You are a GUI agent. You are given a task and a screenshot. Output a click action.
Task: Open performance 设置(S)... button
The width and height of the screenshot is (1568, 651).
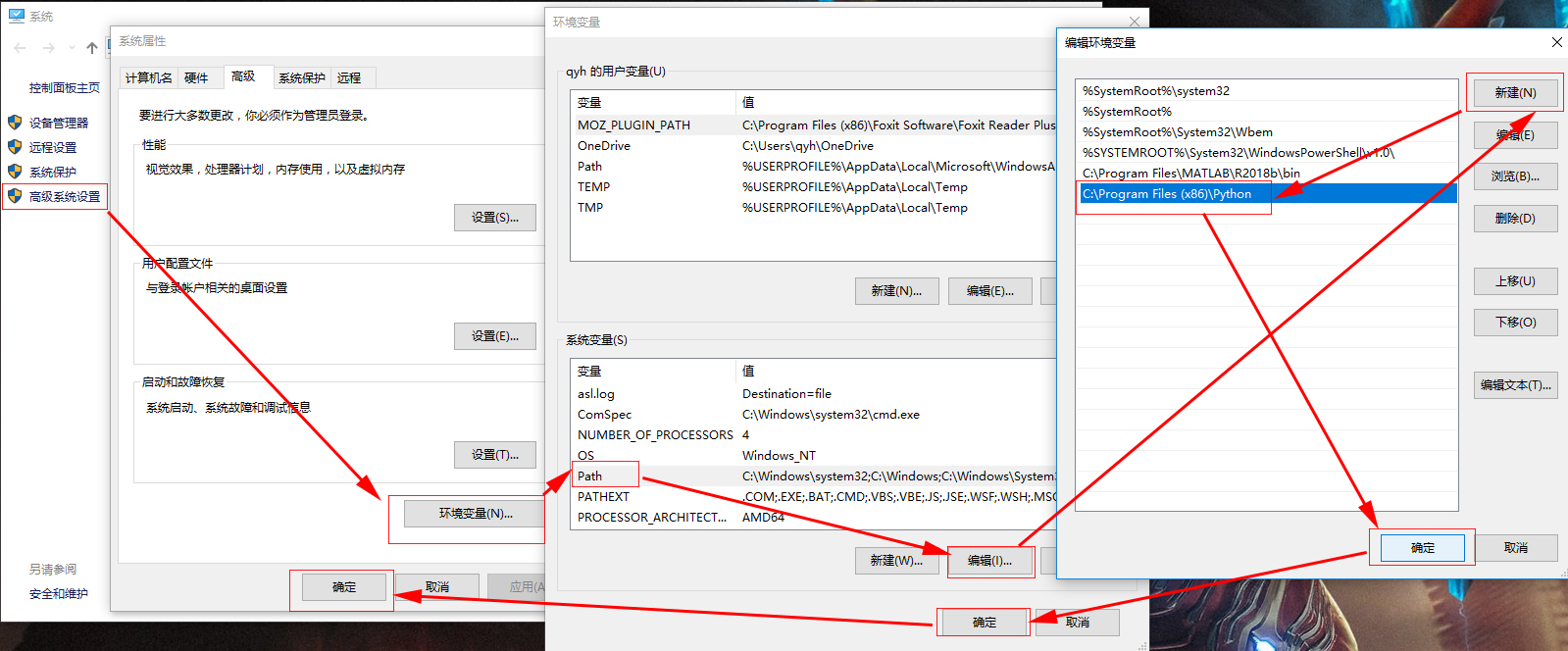(495, 218)
